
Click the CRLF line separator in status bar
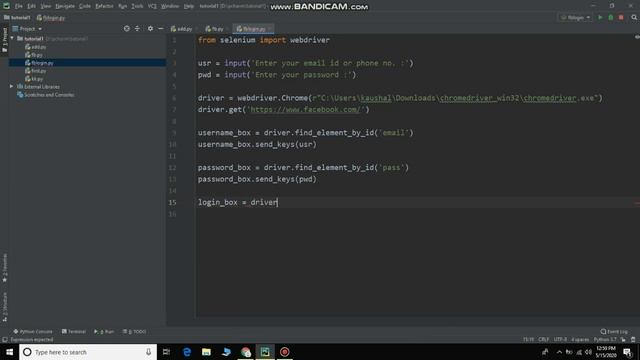click(x=543, y=340)
